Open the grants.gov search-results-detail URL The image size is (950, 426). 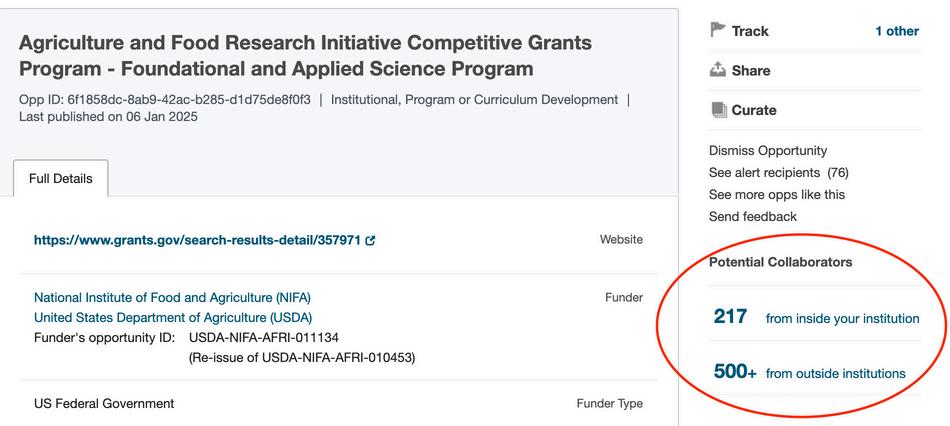click(x=197, y=240)
